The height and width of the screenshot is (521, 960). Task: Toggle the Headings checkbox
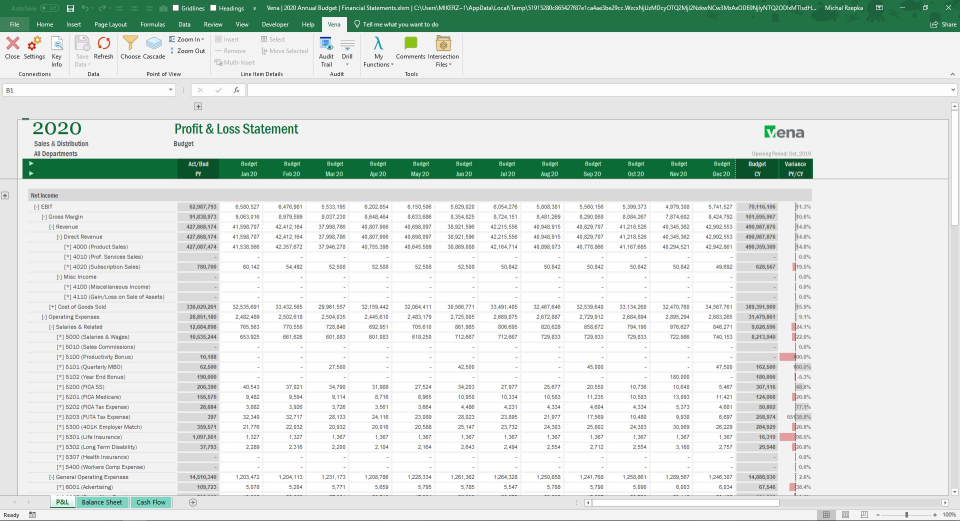click(212, 7)
